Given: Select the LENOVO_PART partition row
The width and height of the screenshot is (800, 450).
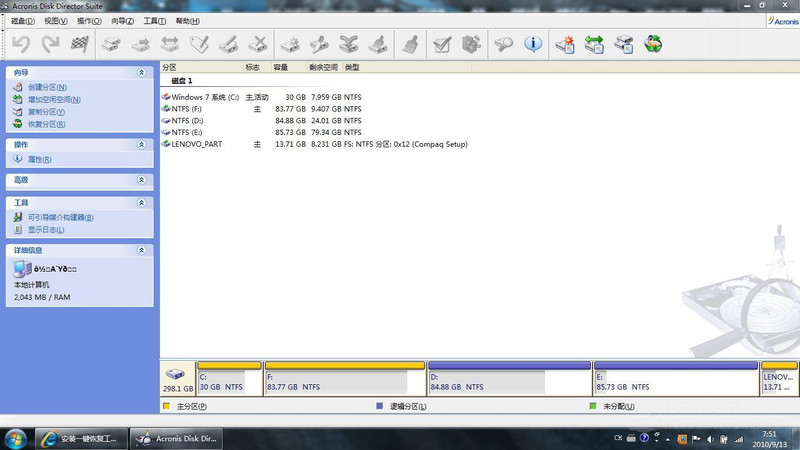Looking at the screenshot, I should pos(315,144).
